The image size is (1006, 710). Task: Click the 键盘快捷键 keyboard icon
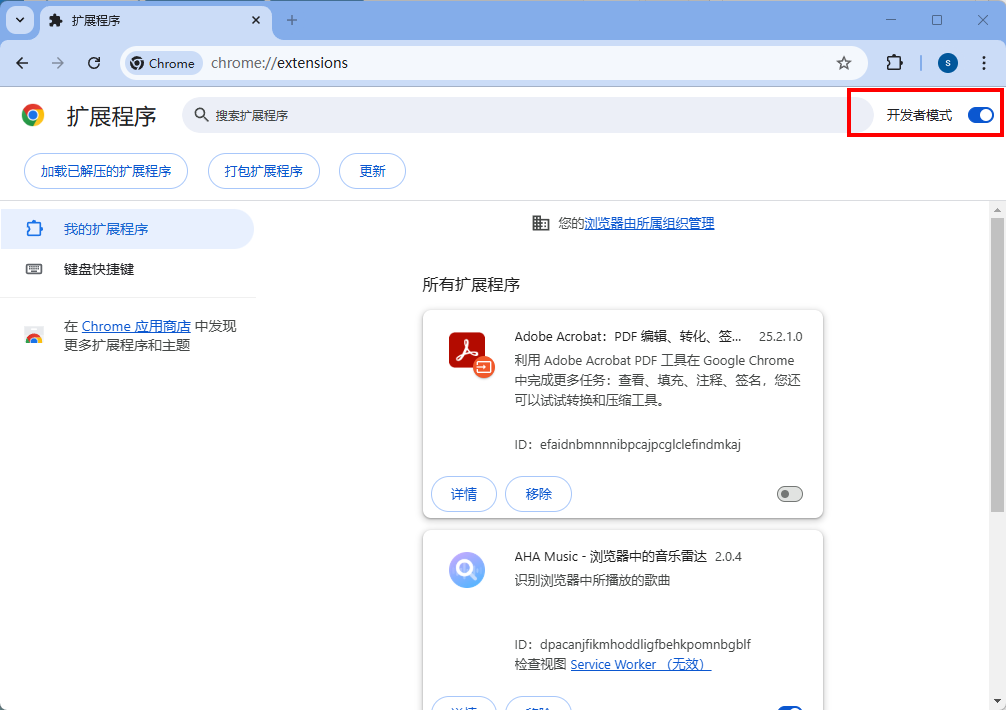pos(34,269)
